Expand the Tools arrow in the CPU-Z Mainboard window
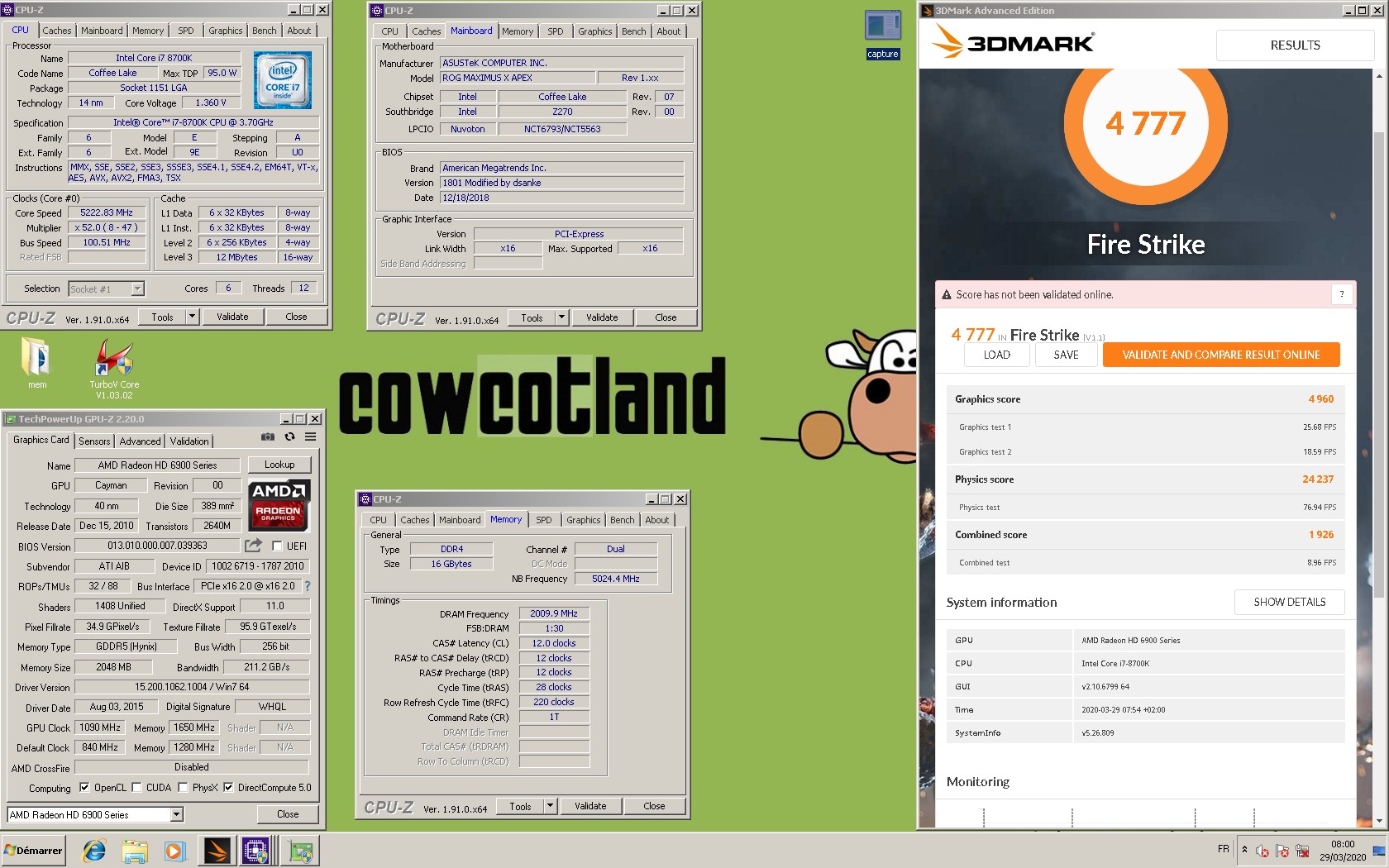Screen dimensions: 1389x868 (562, 317)
